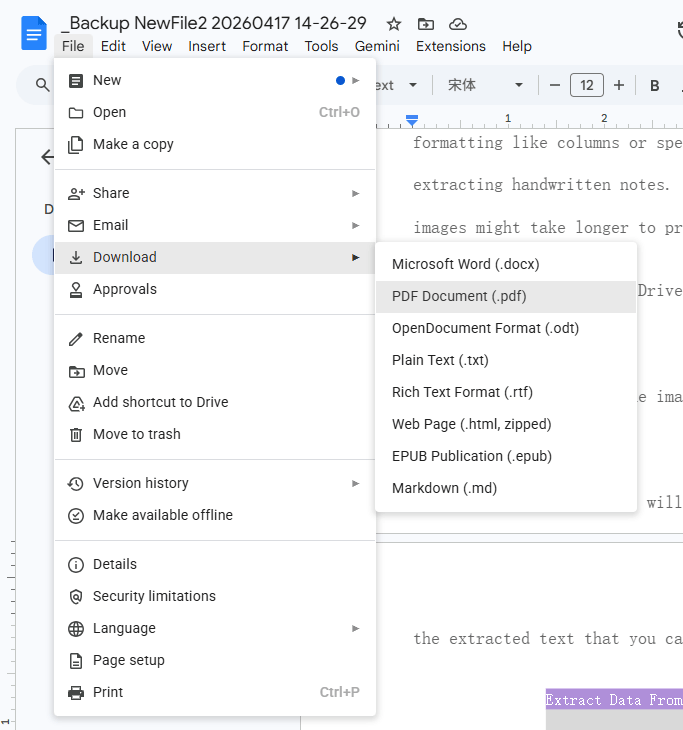Image resolution: width=683 pixels, height=730 pixels.
Task: Download as Plain Text (.txt)
Action: (x=506, y=360)
